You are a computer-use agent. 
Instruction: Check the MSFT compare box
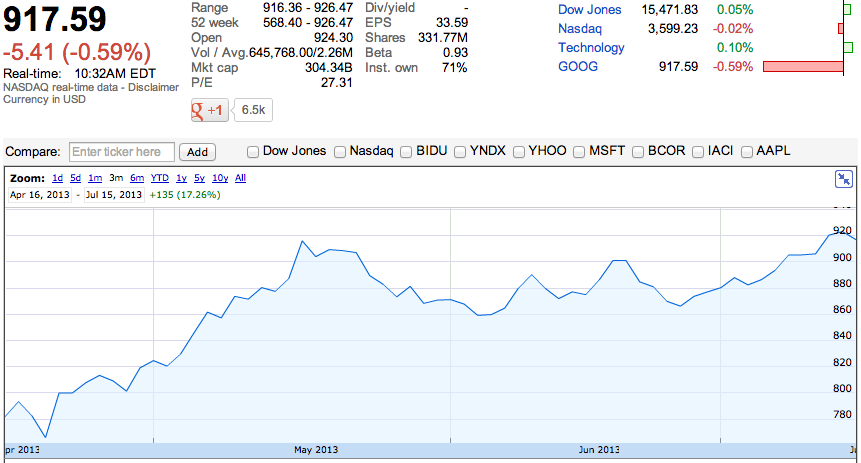pos(579,152)
